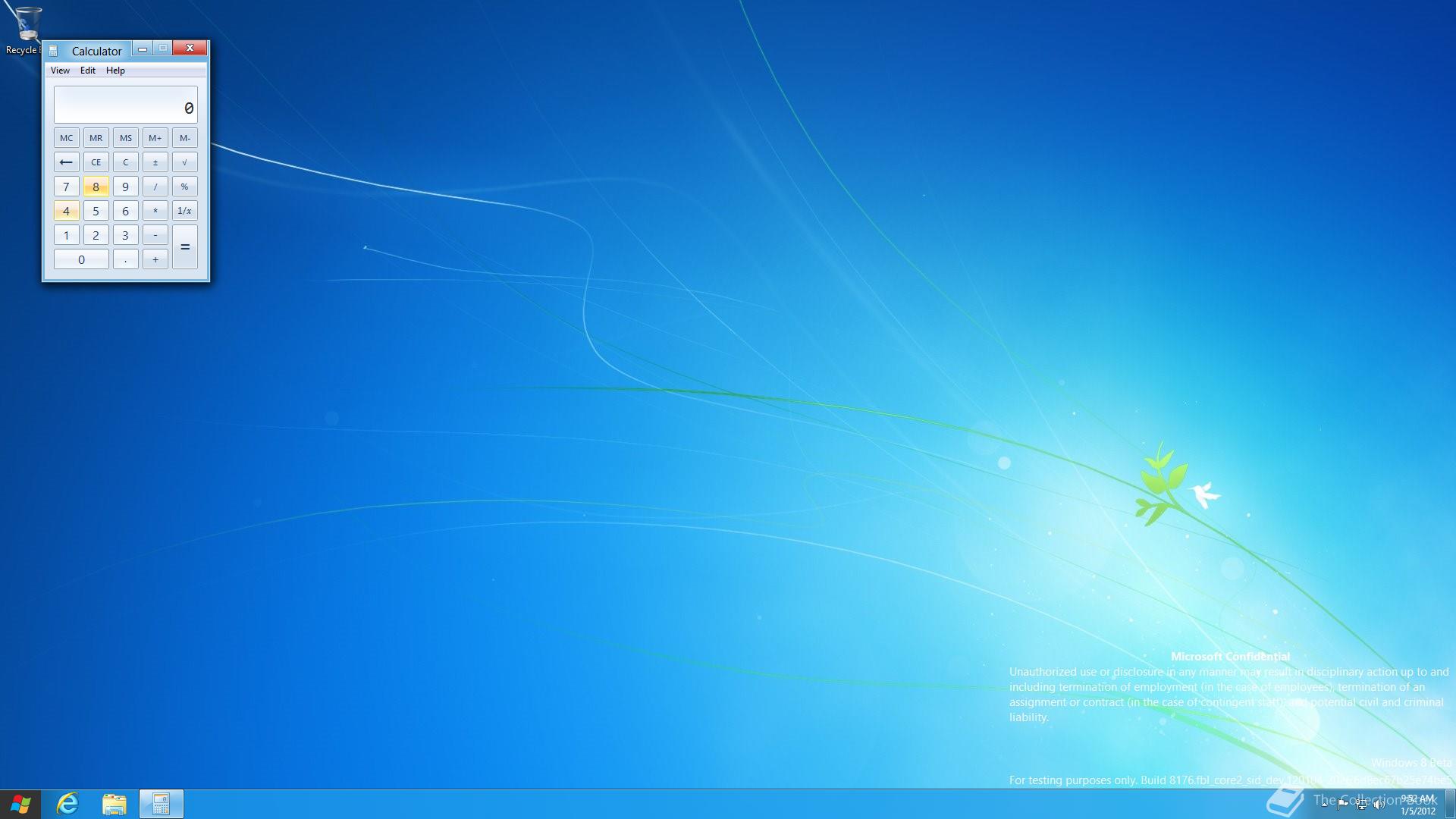Open the Calculator window system icon
This screenshot has width=1456, height=819.
tap(53, 51)
